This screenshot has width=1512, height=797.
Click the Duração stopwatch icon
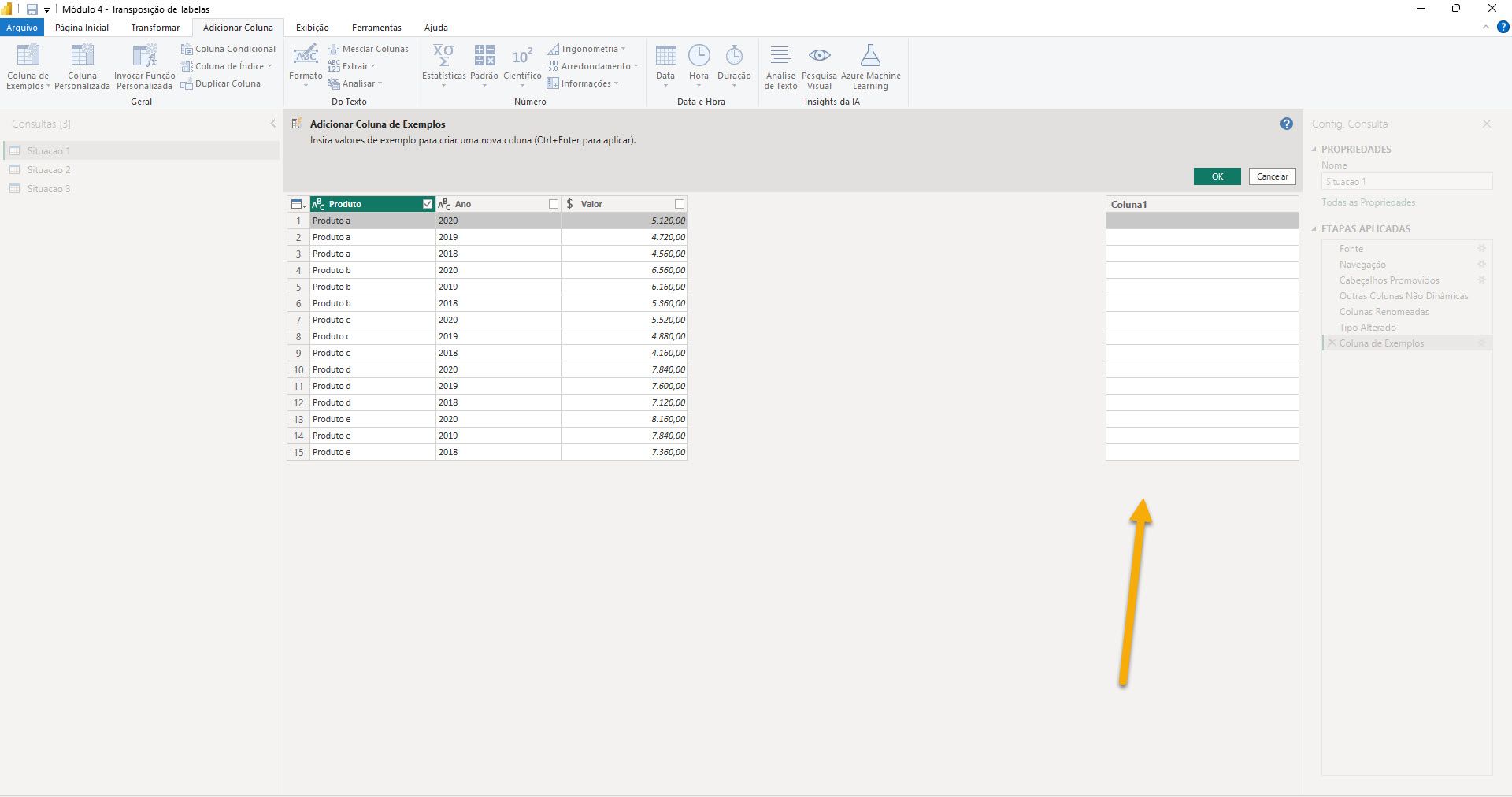[x=734, y=55]
